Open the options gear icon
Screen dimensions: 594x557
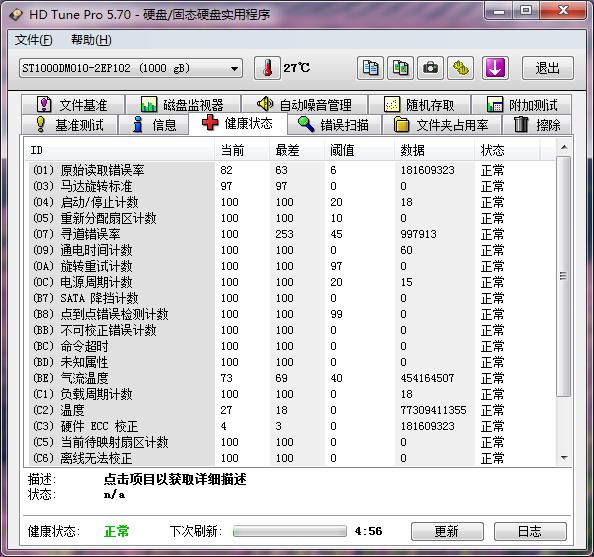click(x=460, y=68)
